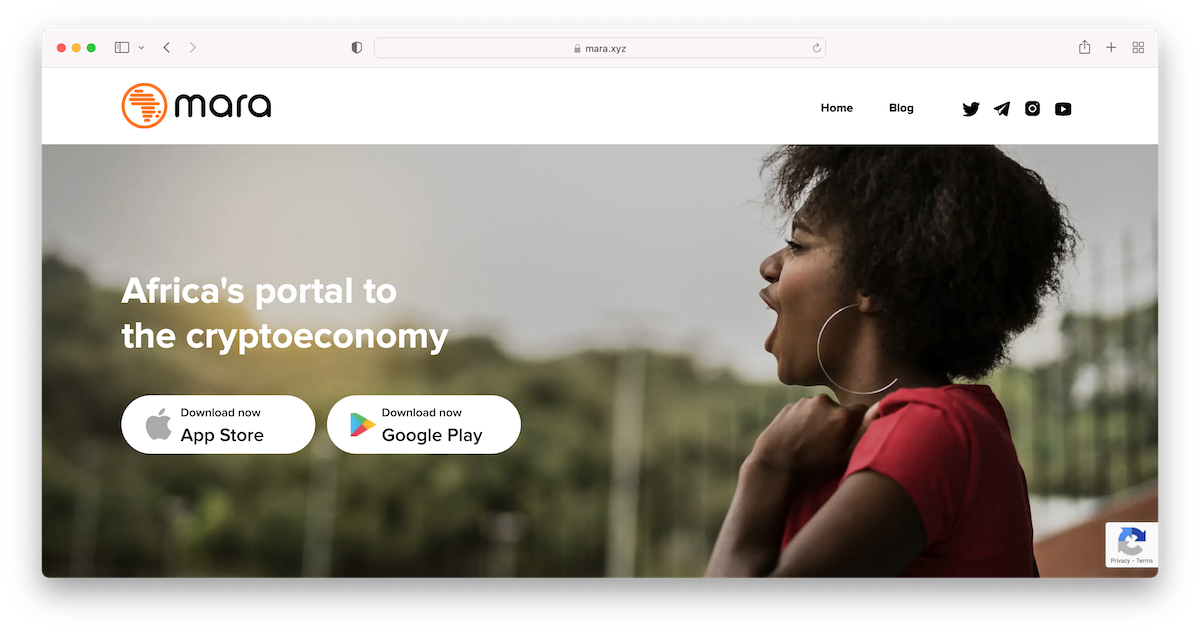Open the Telegram channel icon
The image size is (1200, 633).
point(1002,109)
